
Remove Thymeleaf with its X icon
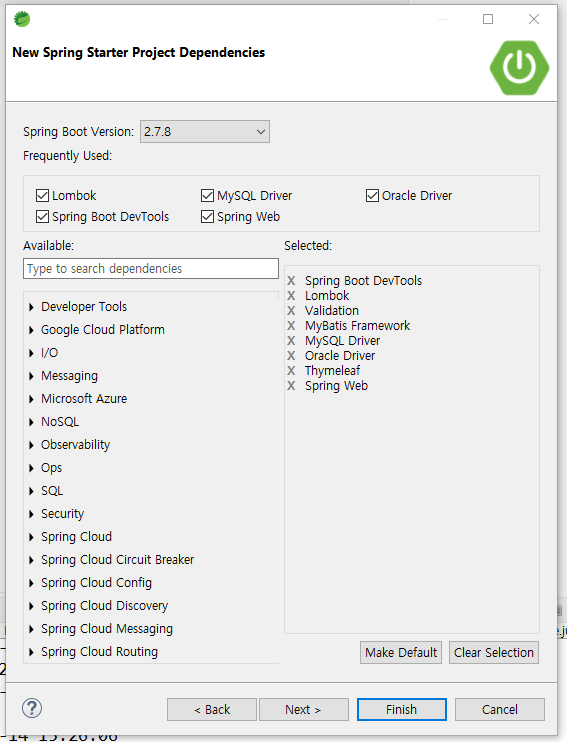291,371
